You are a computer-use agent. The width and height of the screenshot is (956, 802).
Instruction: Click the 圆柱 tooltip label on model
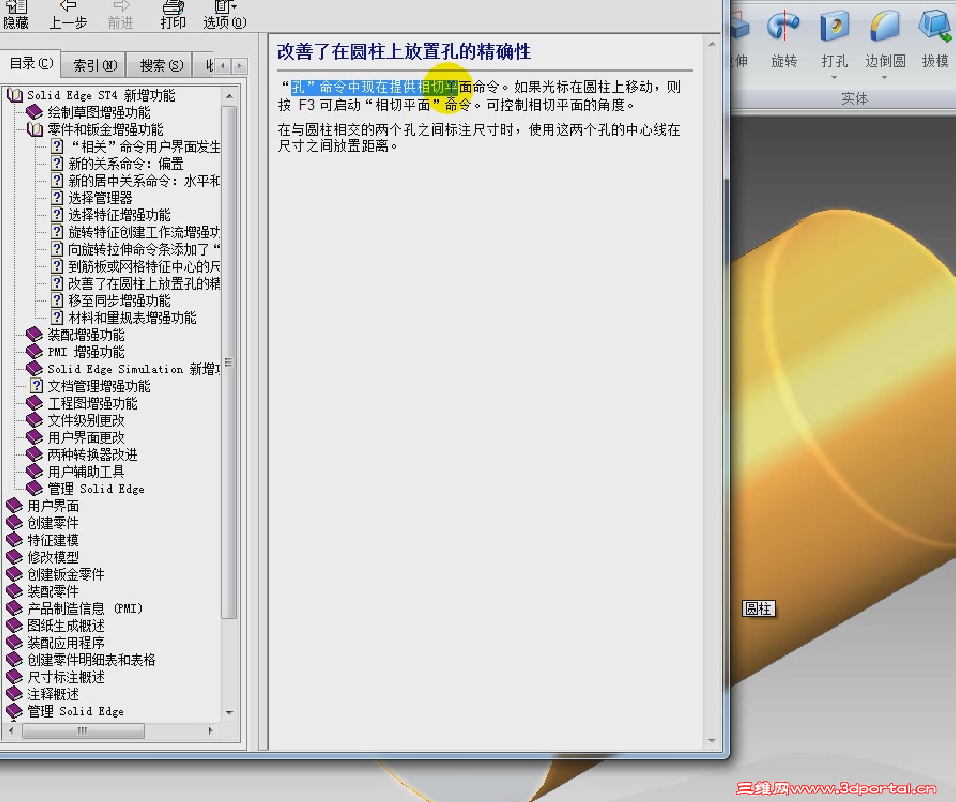click(758, 608)
